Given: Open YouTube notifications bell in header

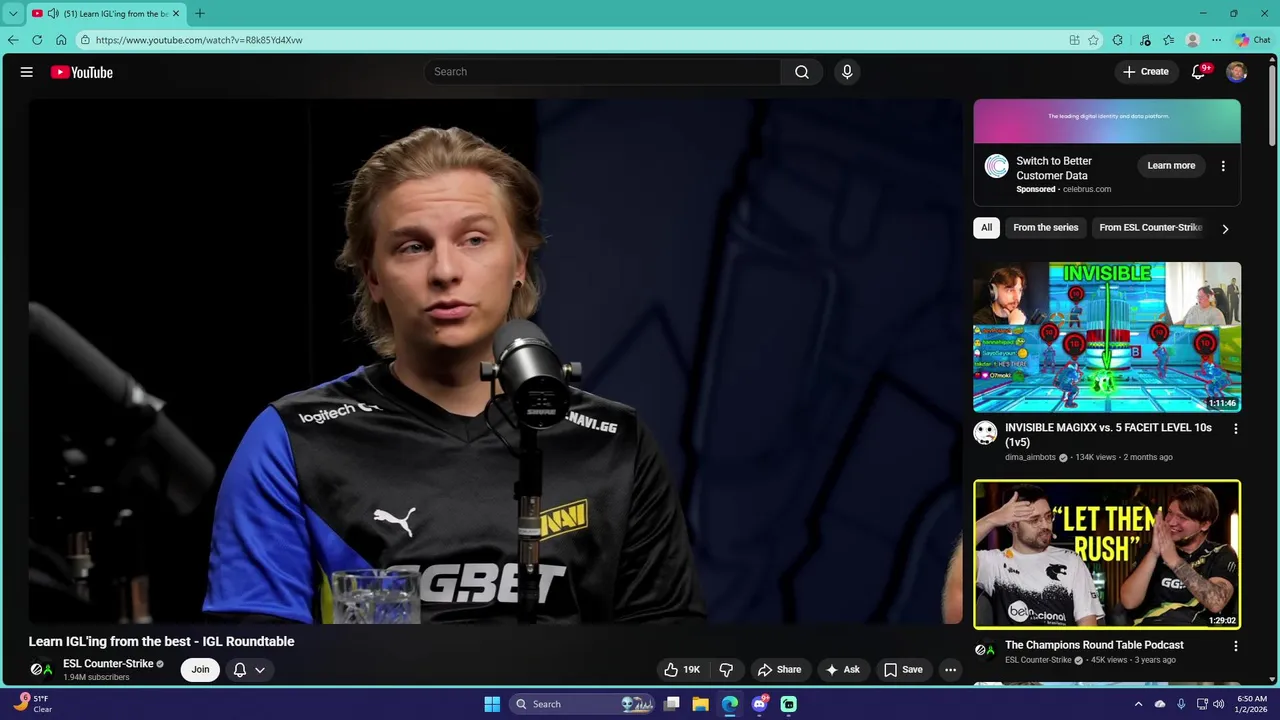Looking at the screenshot, I should [1198, 72].
